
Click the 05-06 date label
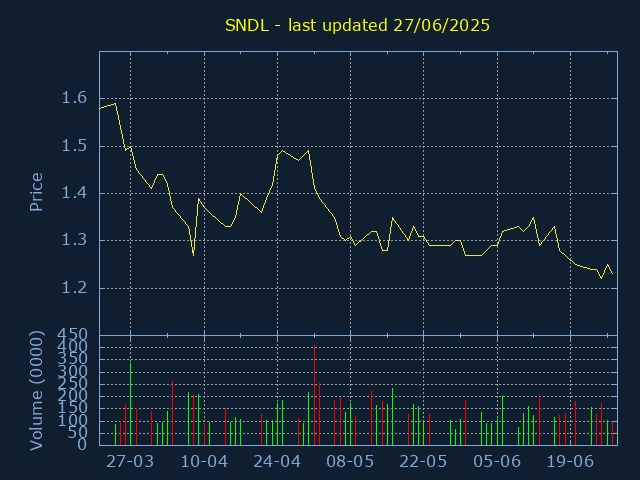(497, 462)
